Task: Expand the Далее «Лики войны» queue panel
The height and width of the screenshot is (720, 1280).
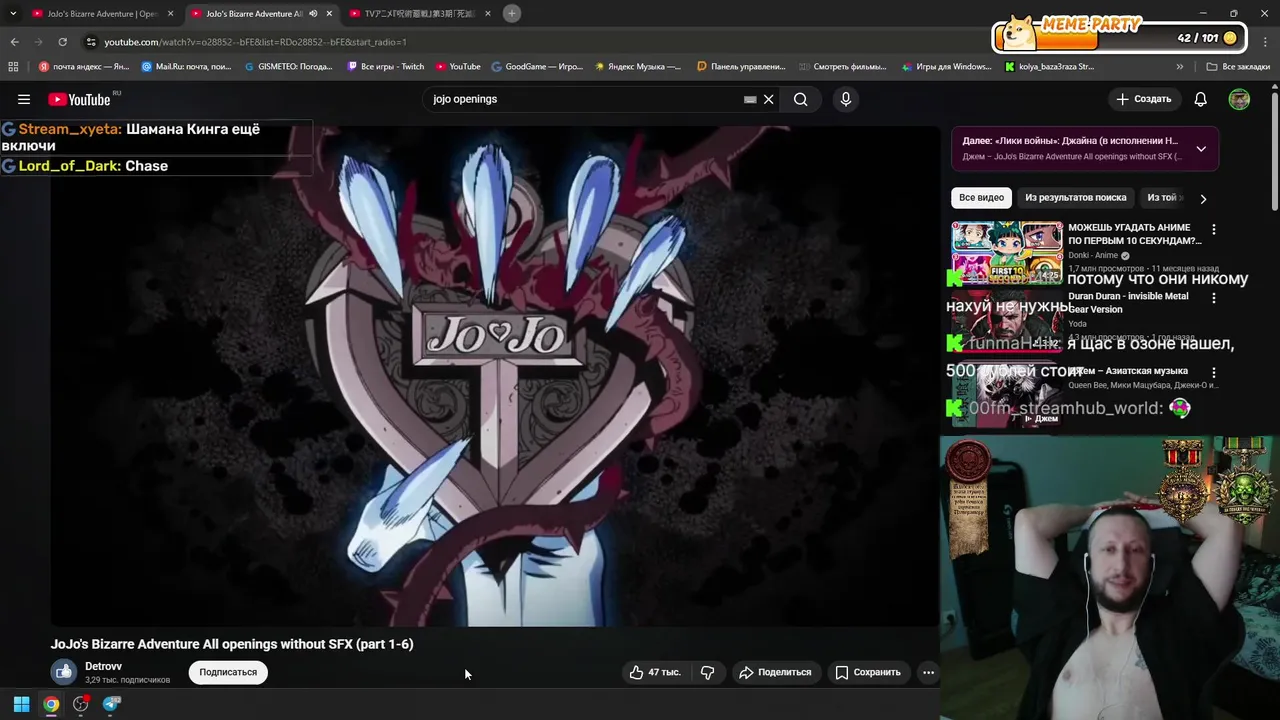Action: point(1201,149)
